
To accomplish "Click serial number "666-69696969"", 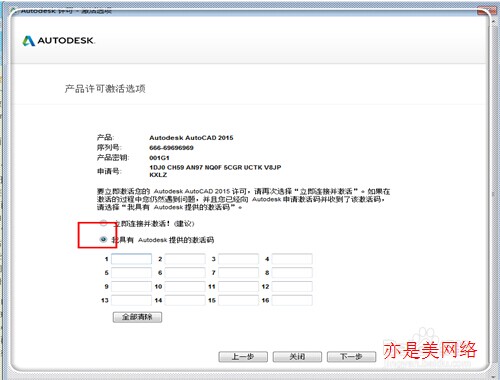I will coord(171,148).
